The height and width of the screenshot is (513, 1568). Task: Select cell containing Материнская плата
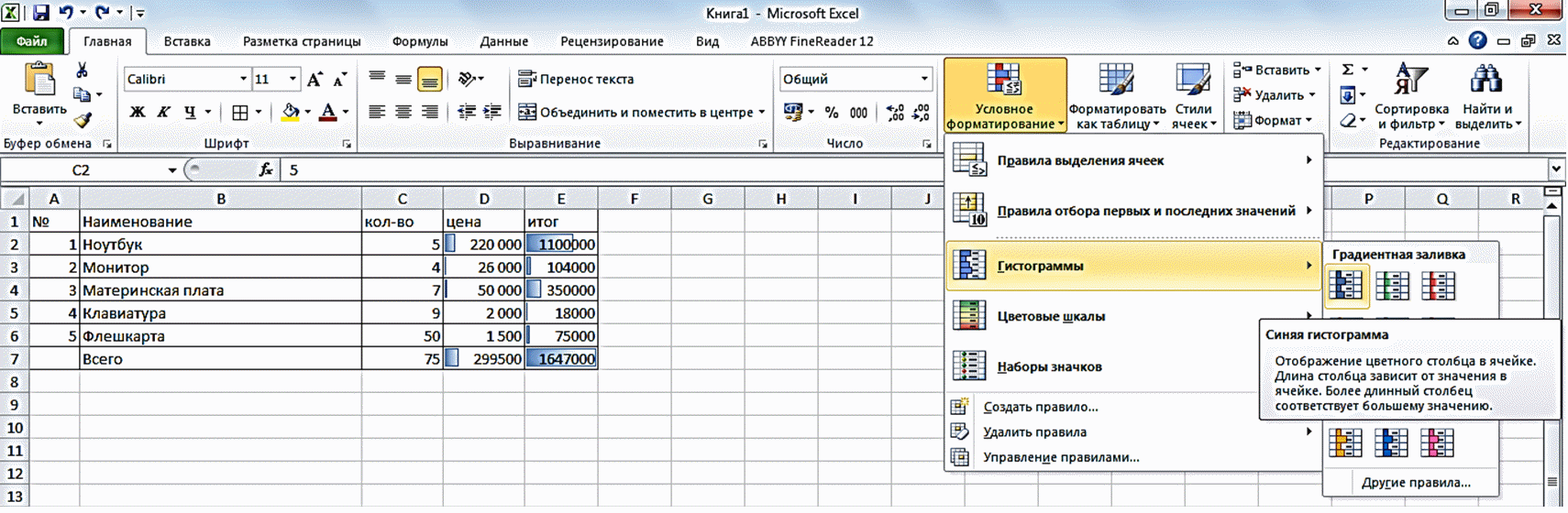220,290
